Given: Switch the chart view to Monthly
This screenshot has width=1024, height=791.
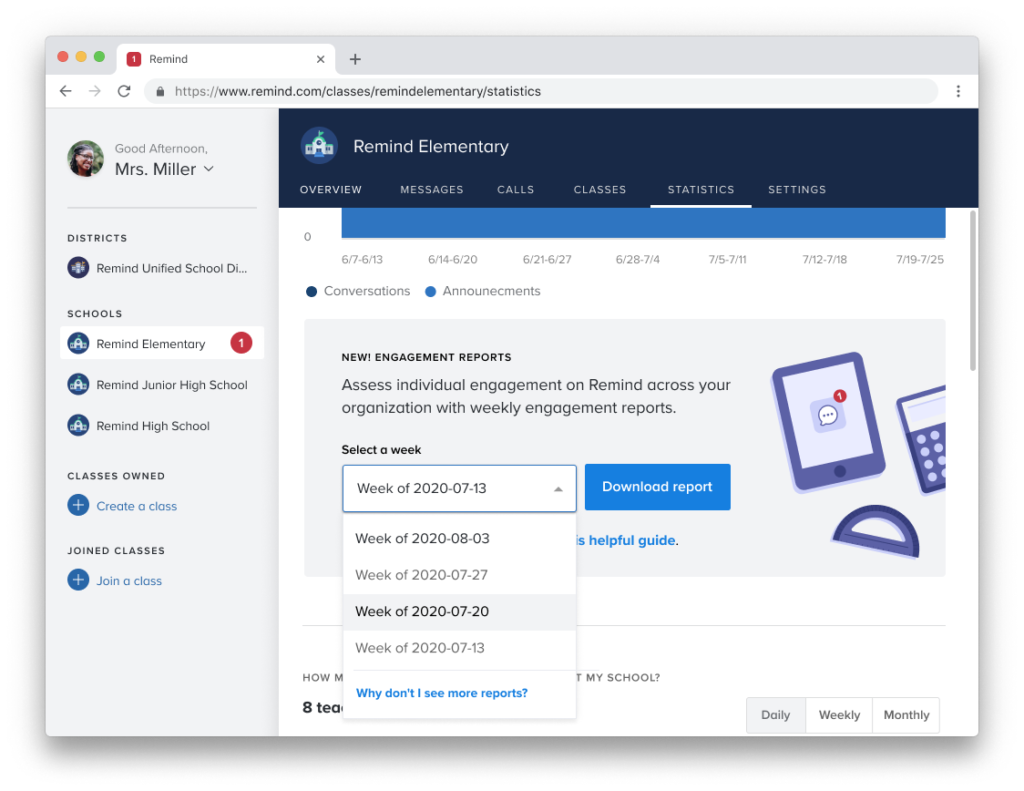Looking at the screenshot, I should pyautogui.click(x=905, y=714).
